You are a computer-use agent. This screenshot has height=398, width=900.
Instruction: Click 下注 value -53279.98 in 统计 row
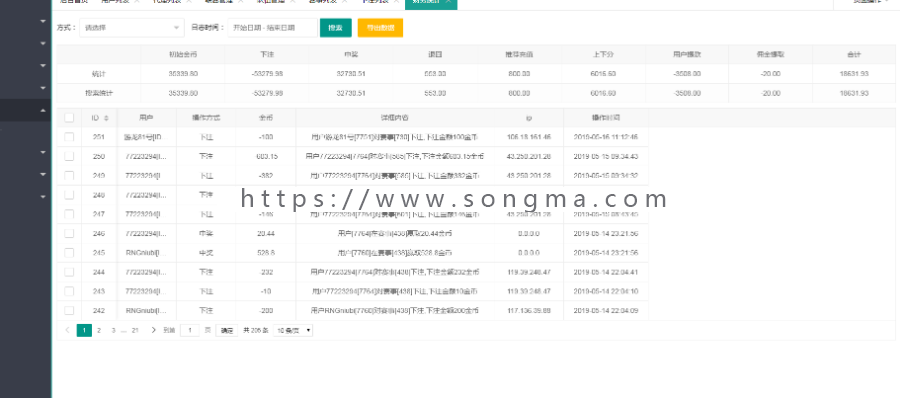[267, 74]
